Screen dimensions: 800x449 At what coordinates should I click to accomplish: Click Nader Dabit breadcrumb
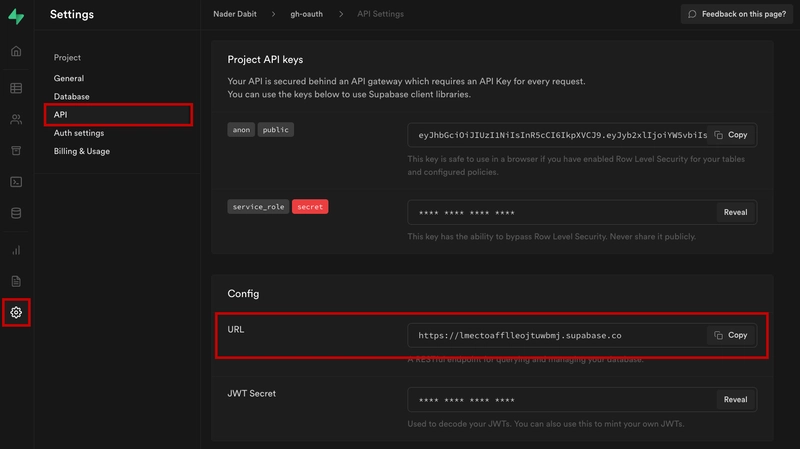click(x=235, y=14)
